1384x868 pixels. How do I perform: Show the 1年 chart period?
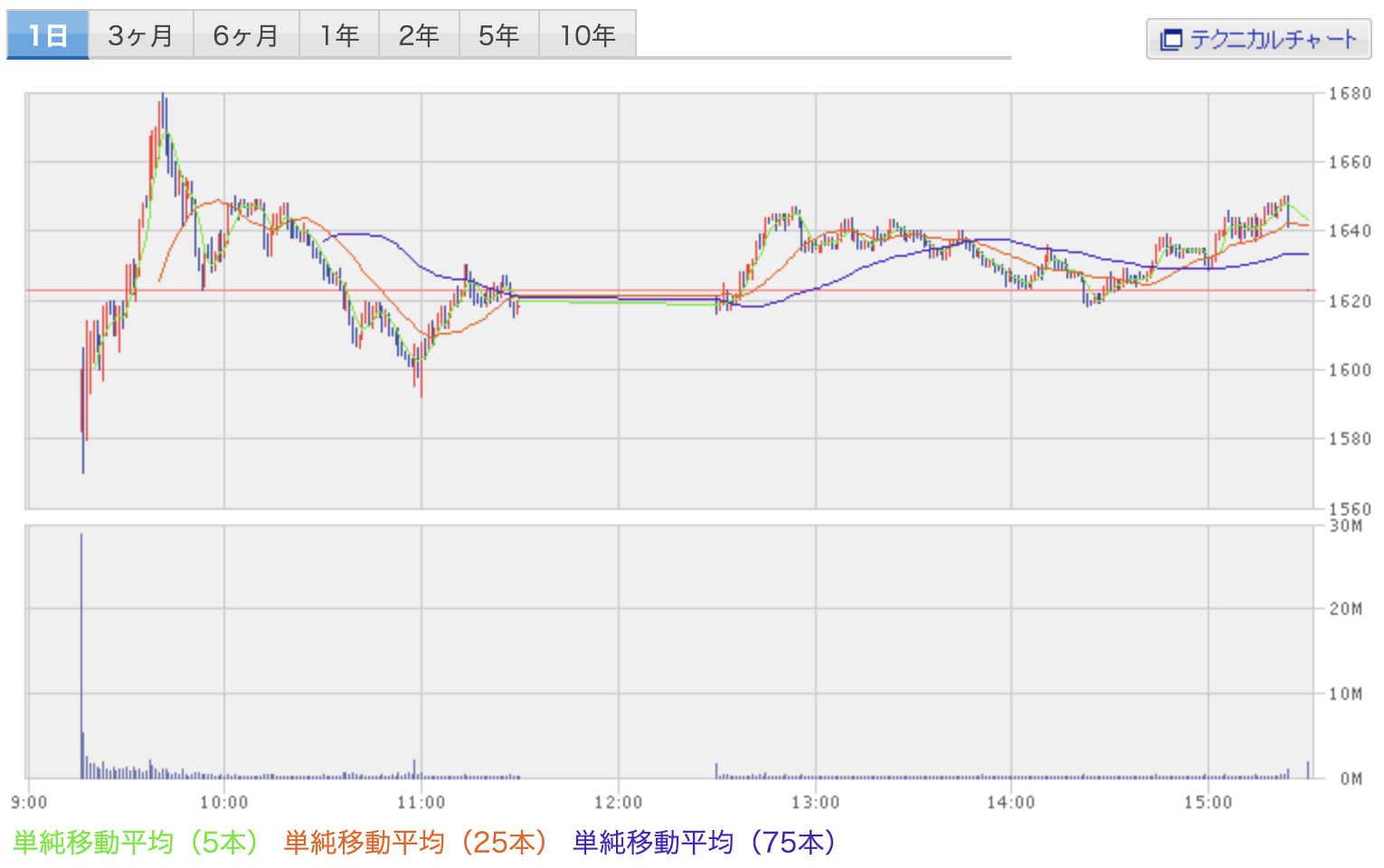(339, 35)
